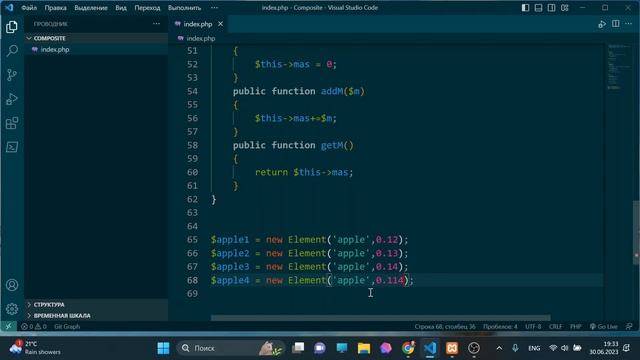Open the Файл menu
This screenshot has width=640, height=360.
pyautogui.click(x=29, y=8)
